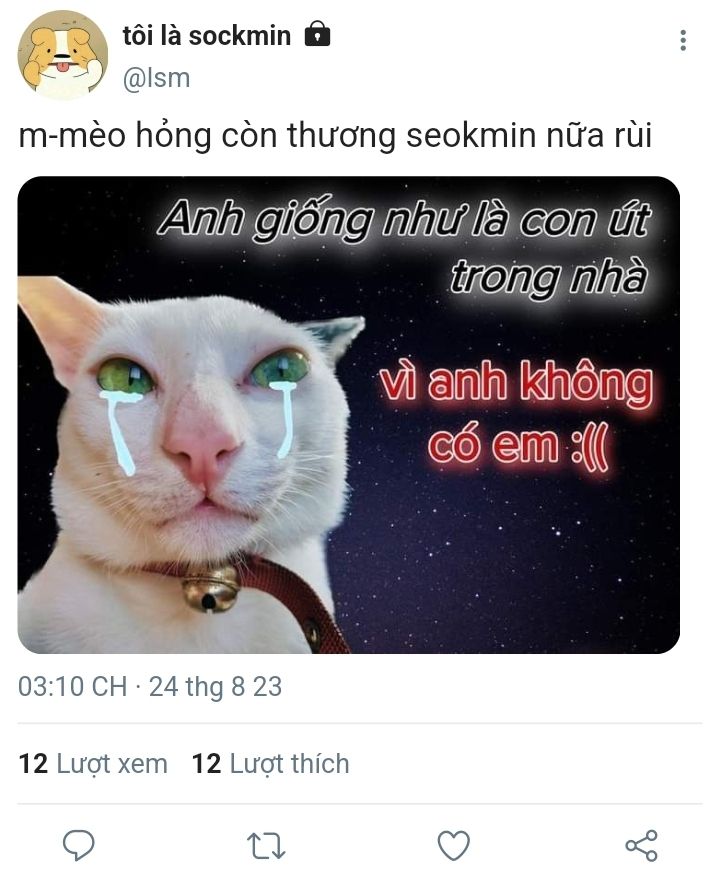Open display name tôi là sockmin

206,36
